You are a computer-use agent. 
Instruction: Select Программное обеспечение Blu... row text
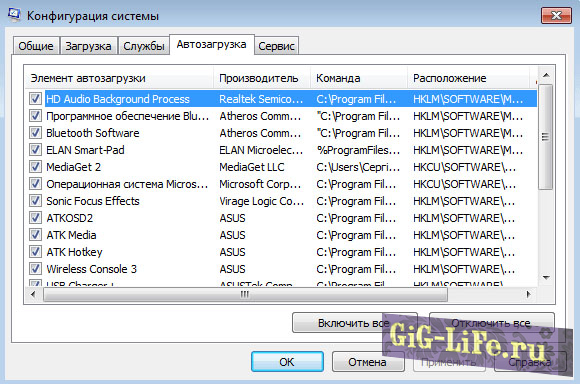point(127,116)
